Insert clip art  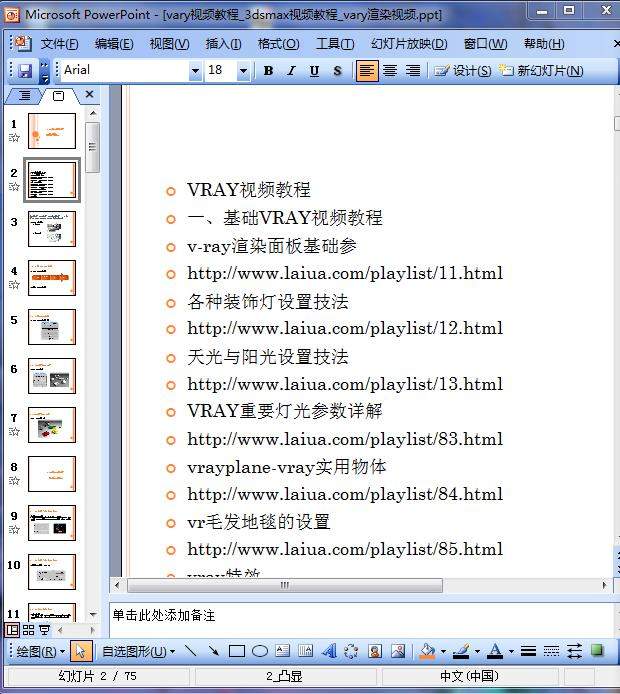tap(375, 651)
